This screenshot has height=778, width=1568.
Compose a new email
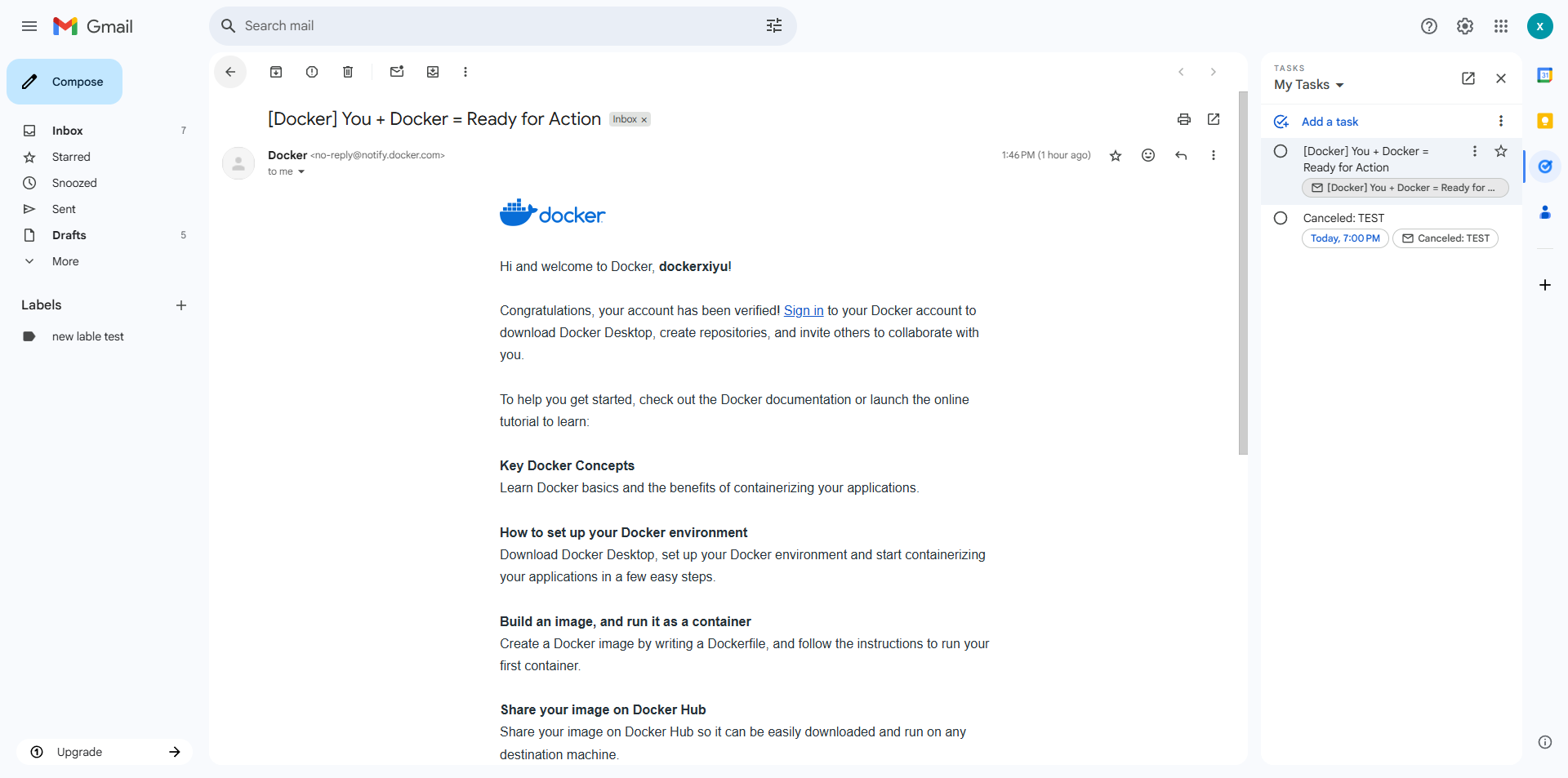click(65, 82)
